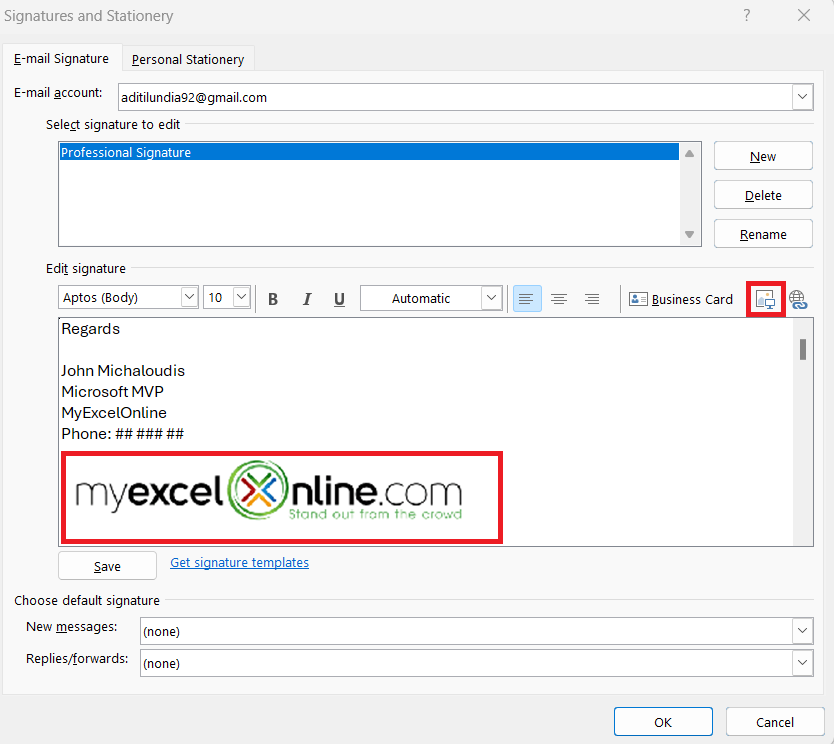This screenshot has width=834, height=744.
Task: Toggle Bold formatting in signature editor
Action: pyautogui.click(x=273, y=299)
